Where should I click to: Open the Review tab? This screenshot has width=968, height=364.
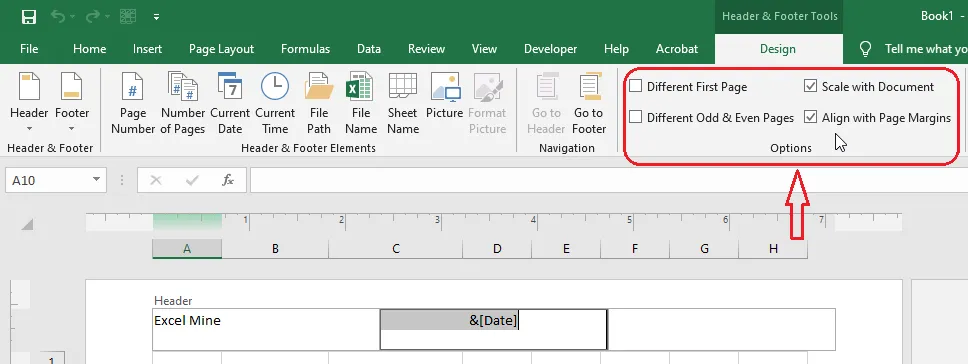[x=427, y=49]
